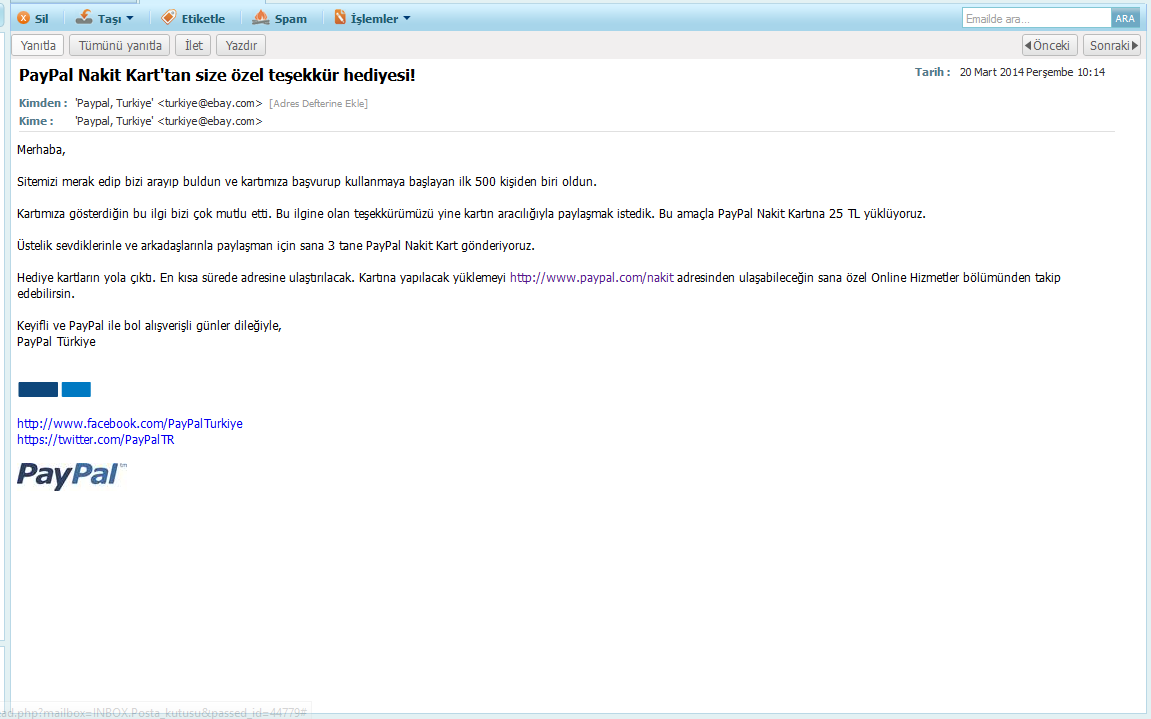Click the PayPal Türkiye signature text
This screenshot has width=1151, height=719.
(57, 342)
